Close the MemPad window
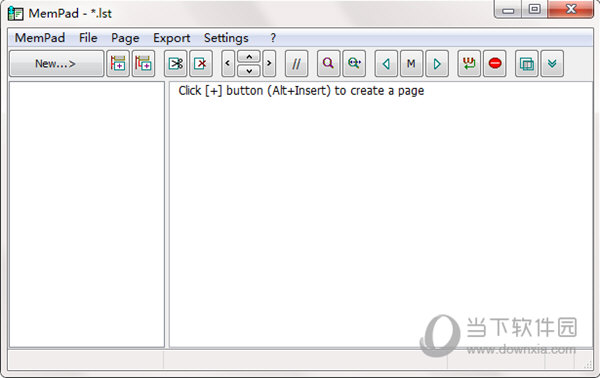This screenshot has width=600, height=378. click(571, 10)
